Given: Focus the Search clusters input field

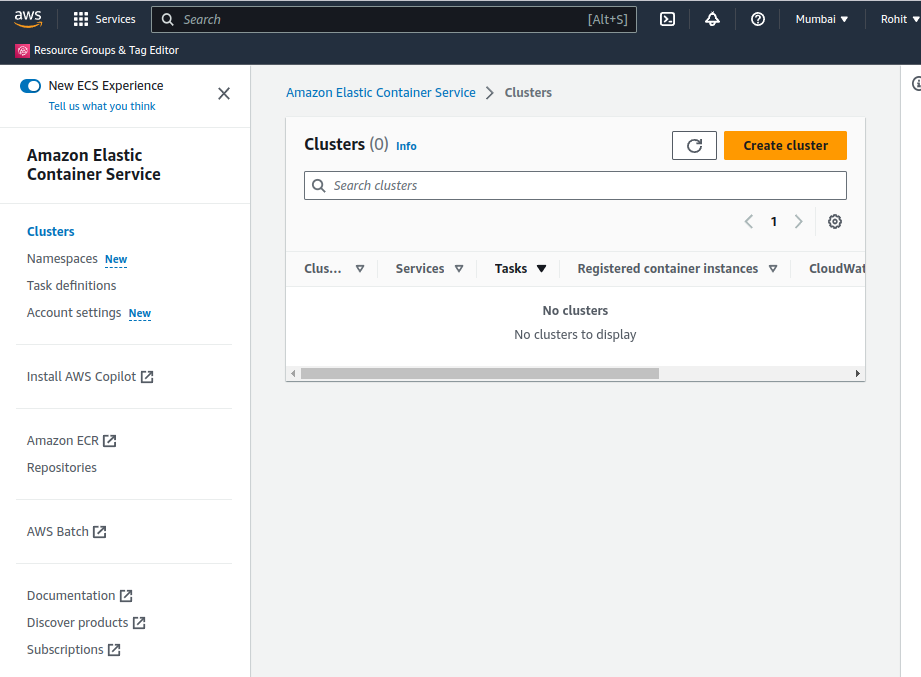Looking at the screenshot, I should pyautogui.click(x=575, y=186).
